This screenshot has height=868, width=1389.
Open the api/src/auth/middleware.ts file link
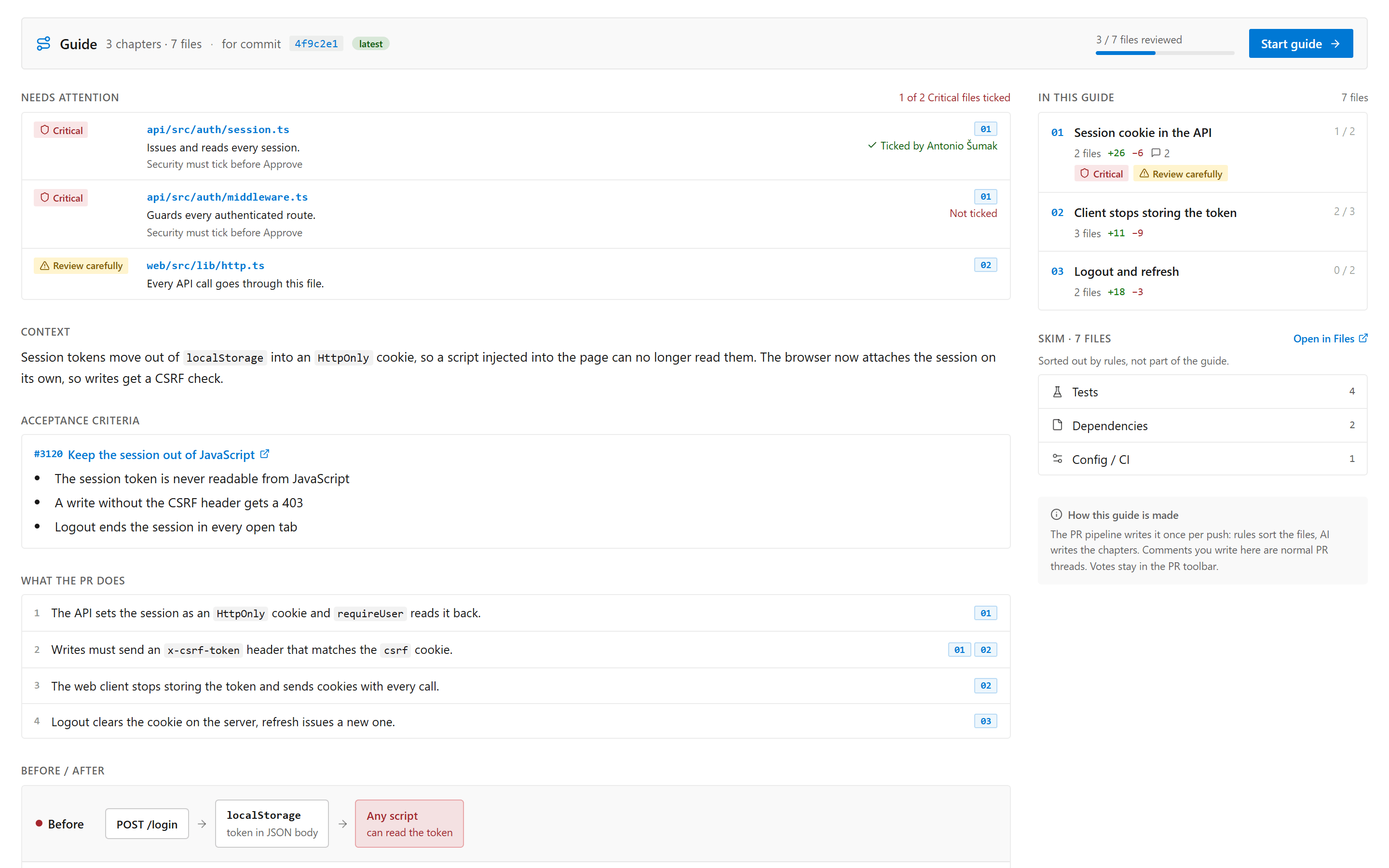tap(227, 197)
